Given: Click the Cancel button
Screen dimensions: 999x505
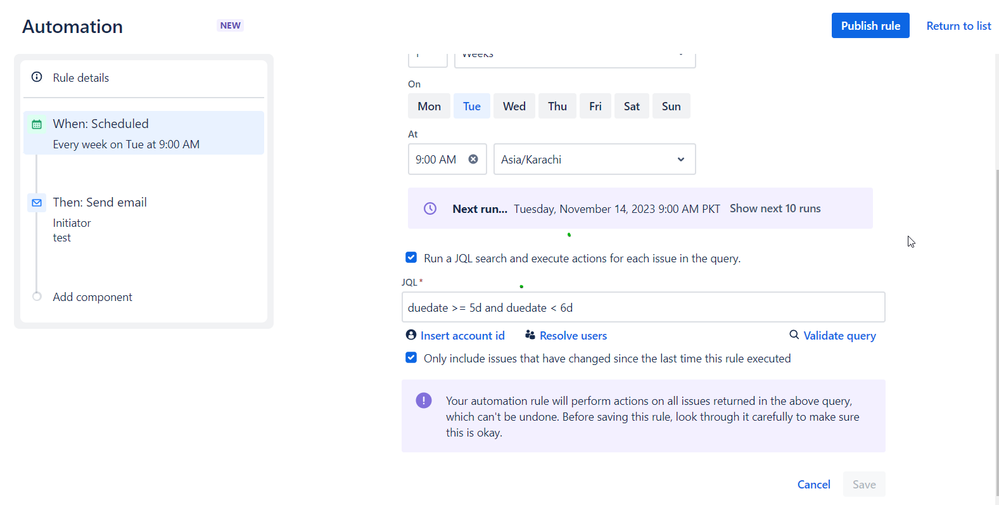Looking at the screenshot, I should tap(814, 485).
